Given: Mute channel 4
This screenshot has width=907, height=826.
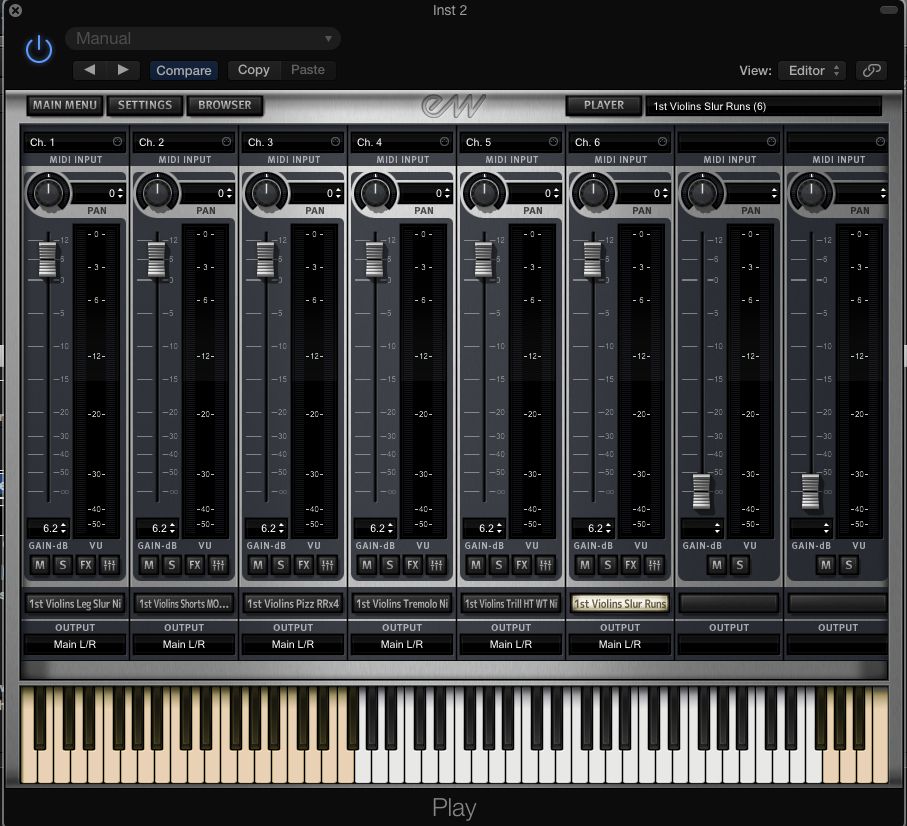Looking at the screenshot, I should tap(367, 565).
